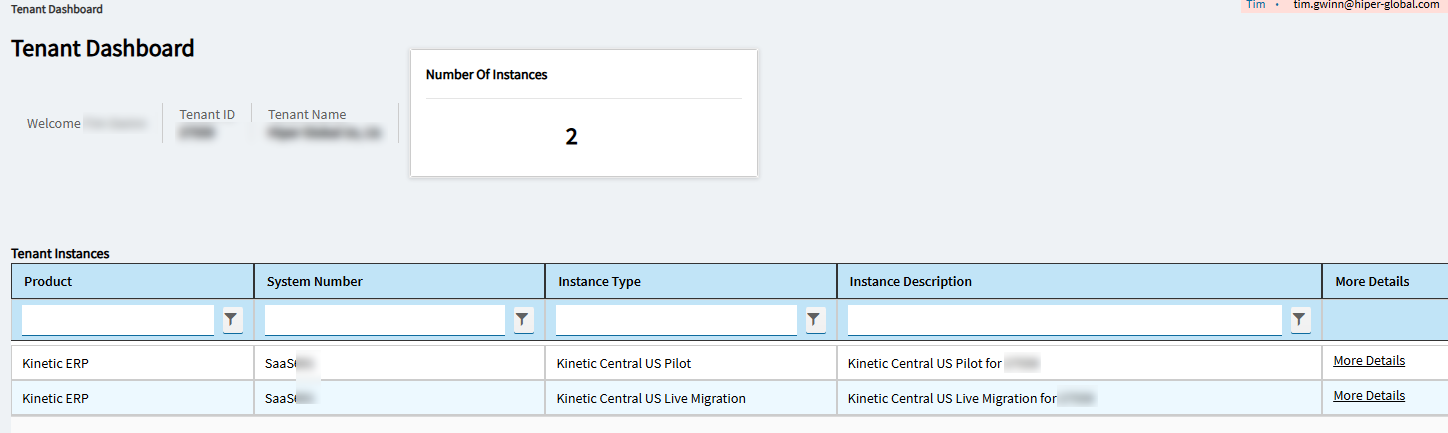This screenshot has width=1448, height=433.
Task: Select the Tenant ID label
Action: 207,114
